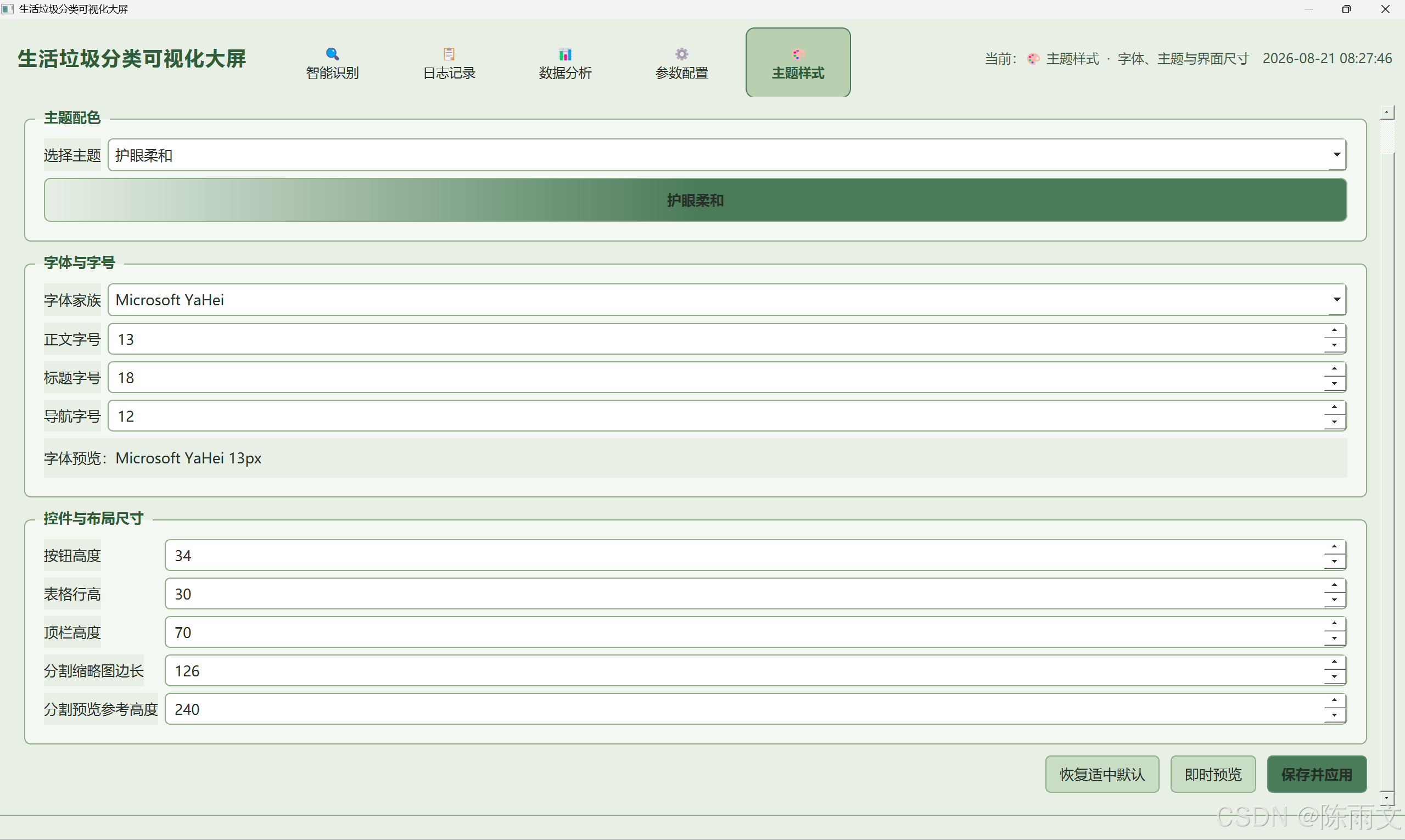Image resolution: width=1405 pixels, height=840 pixels.
Task: Click the 控件与布局尺寸 group title
Action: click(94, 518)
